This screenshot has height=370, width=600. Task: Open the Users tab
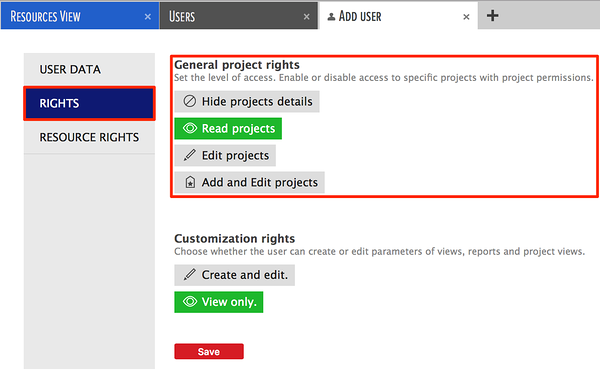click(238, 16)
